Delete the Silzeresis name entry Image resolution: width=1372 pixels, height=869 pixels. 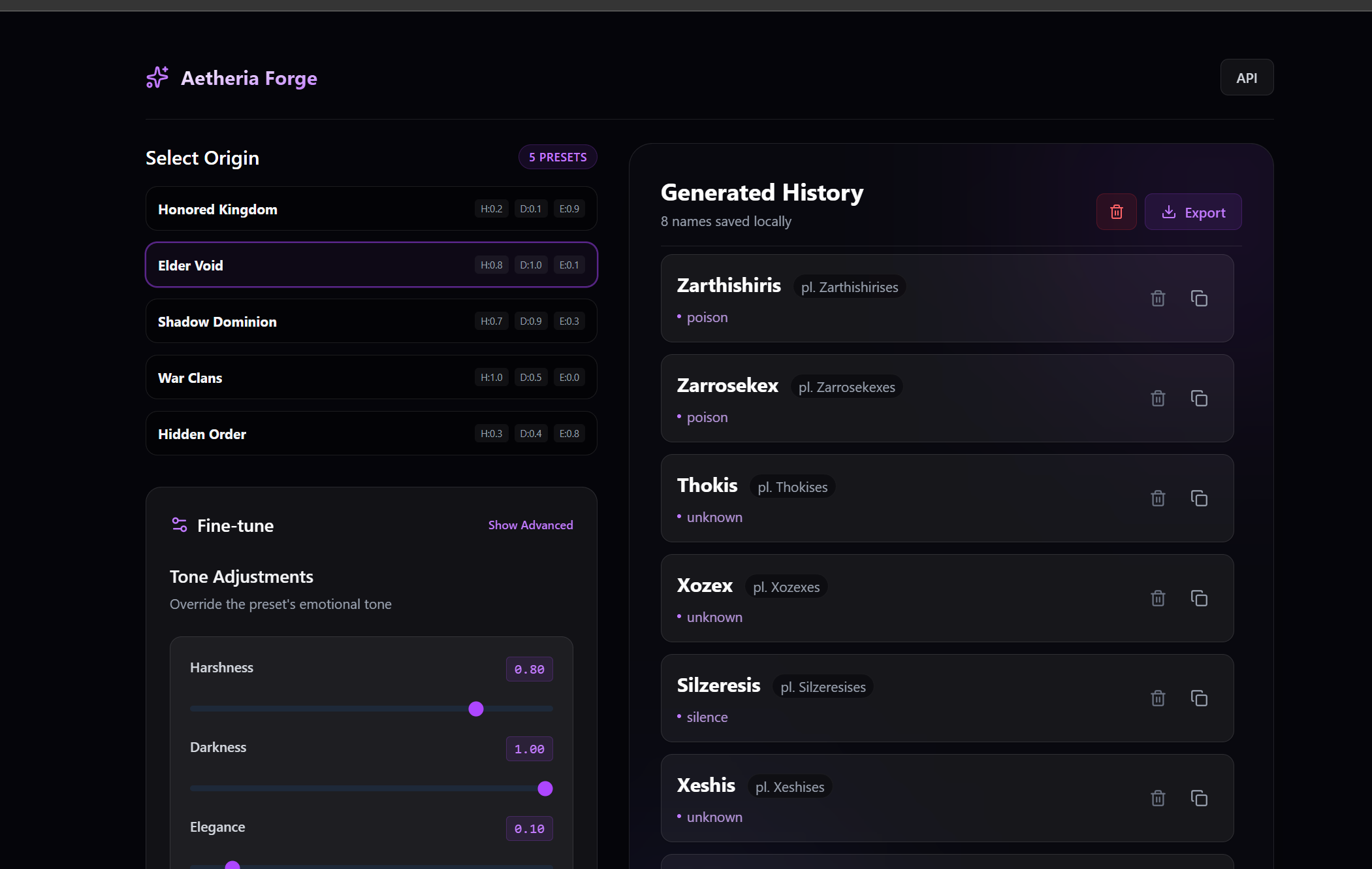(1158, 698)
